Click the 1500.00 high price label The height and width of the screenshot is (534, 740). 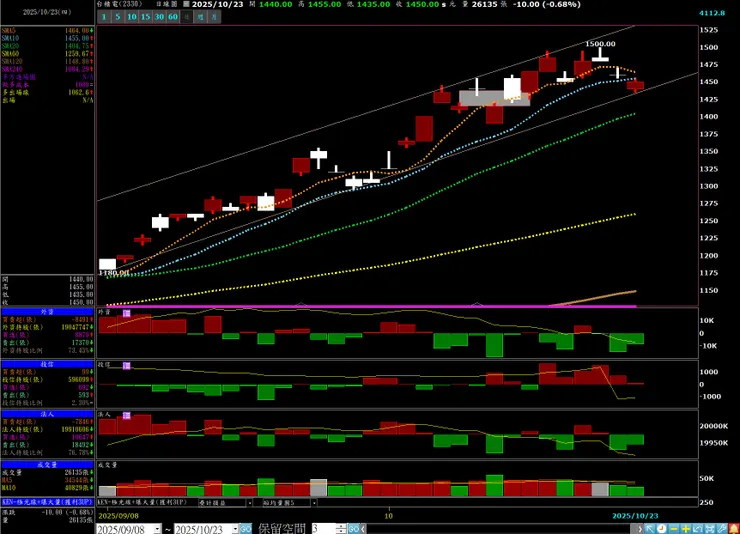(600, 44)
